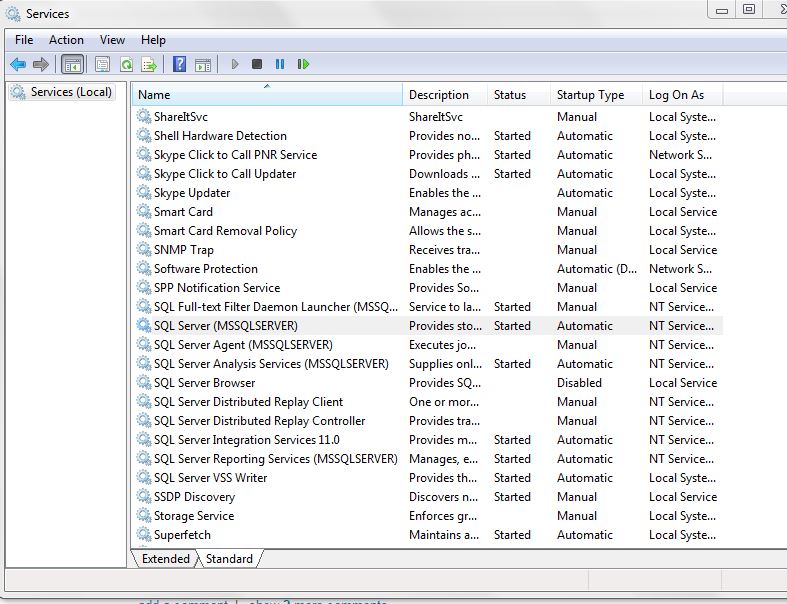
Task: Maximize the Services window
Action: pos(749,10)
